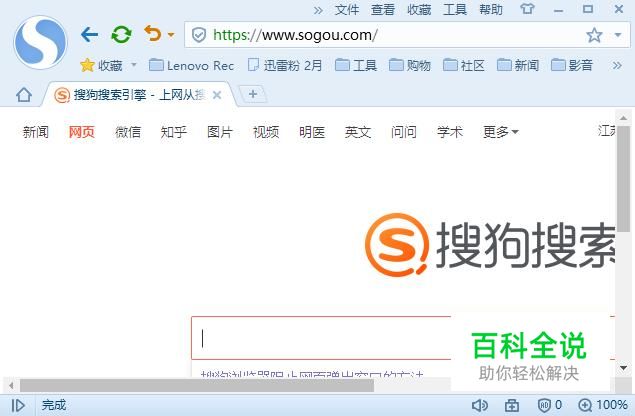Open the 新闻 link in the page navigation
Viewport: 635px width, 416px height.
[36, 132]
